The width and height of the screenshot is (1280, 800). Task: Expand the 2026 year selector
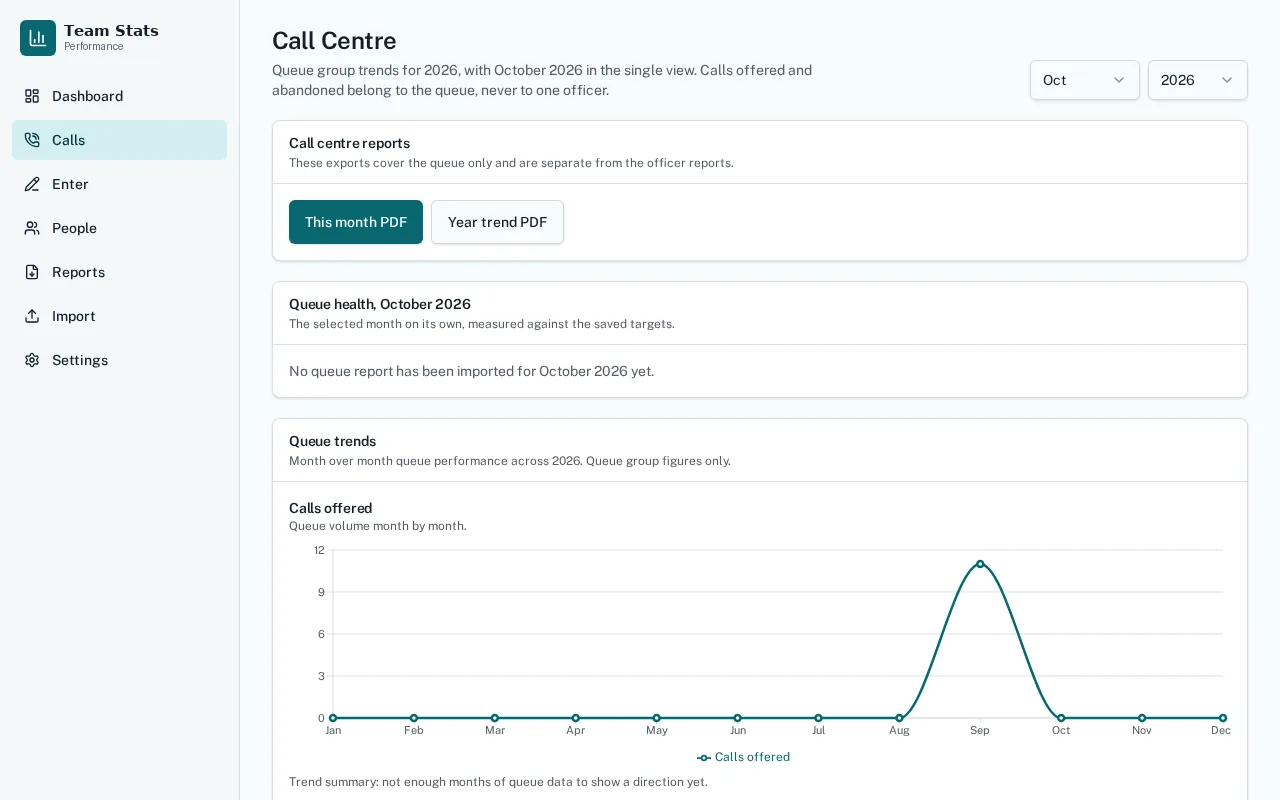pos(1198,80)
